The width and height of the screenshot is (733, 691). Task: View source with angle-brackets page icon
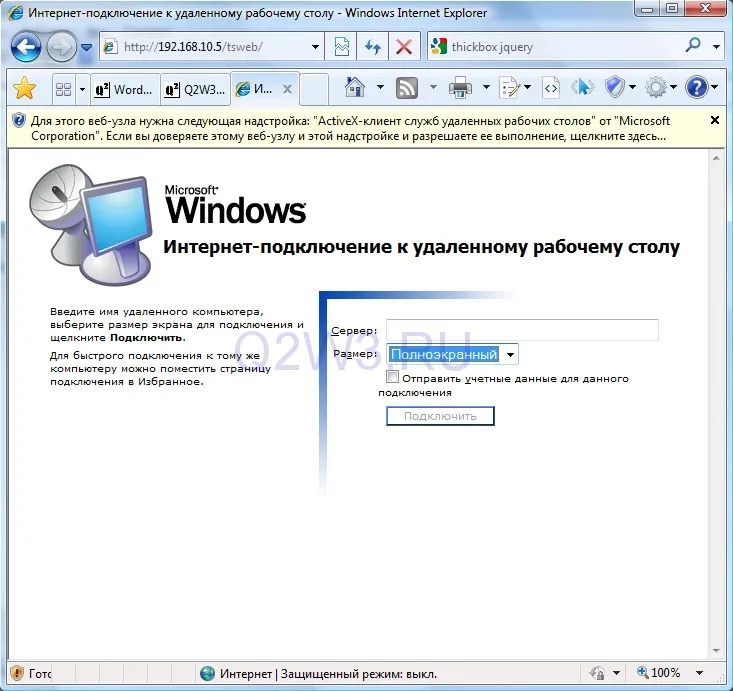point(551,88)
